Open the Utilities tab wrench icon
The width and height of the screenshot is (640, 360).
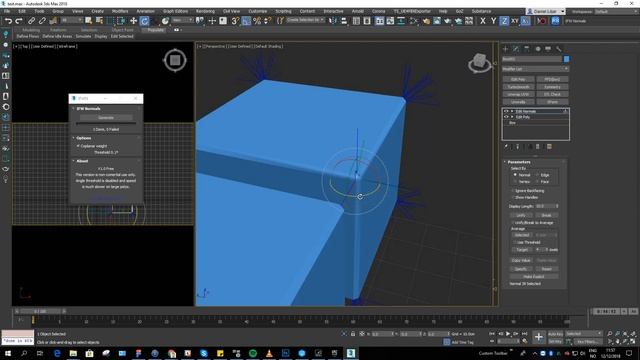coord(559,49)
